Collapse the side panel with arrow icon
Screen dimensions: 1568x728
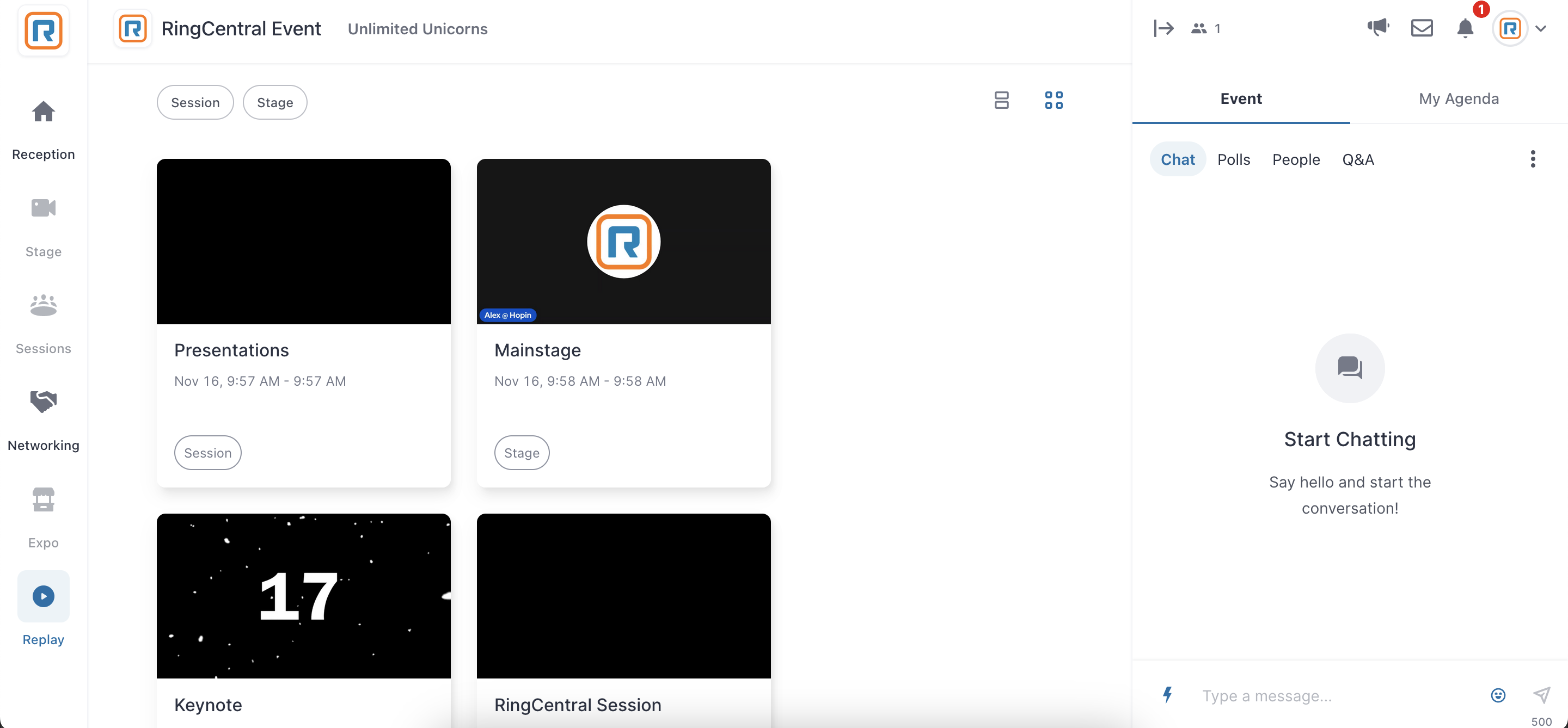[x=1163, y=28]
